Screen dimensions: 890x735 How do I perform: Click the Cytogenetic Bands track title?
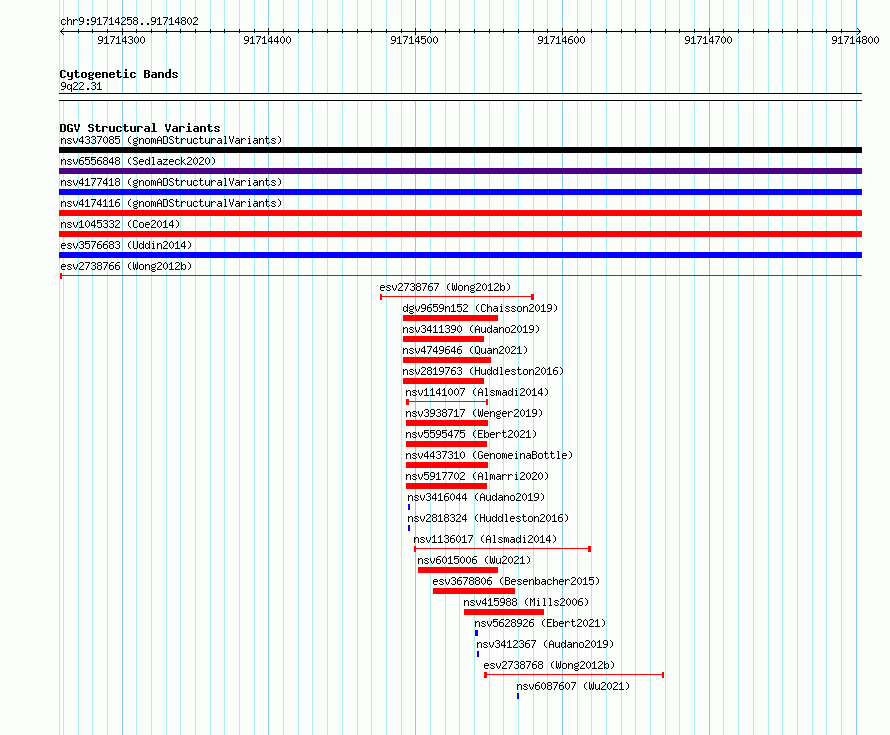click(x=119, y=74)
